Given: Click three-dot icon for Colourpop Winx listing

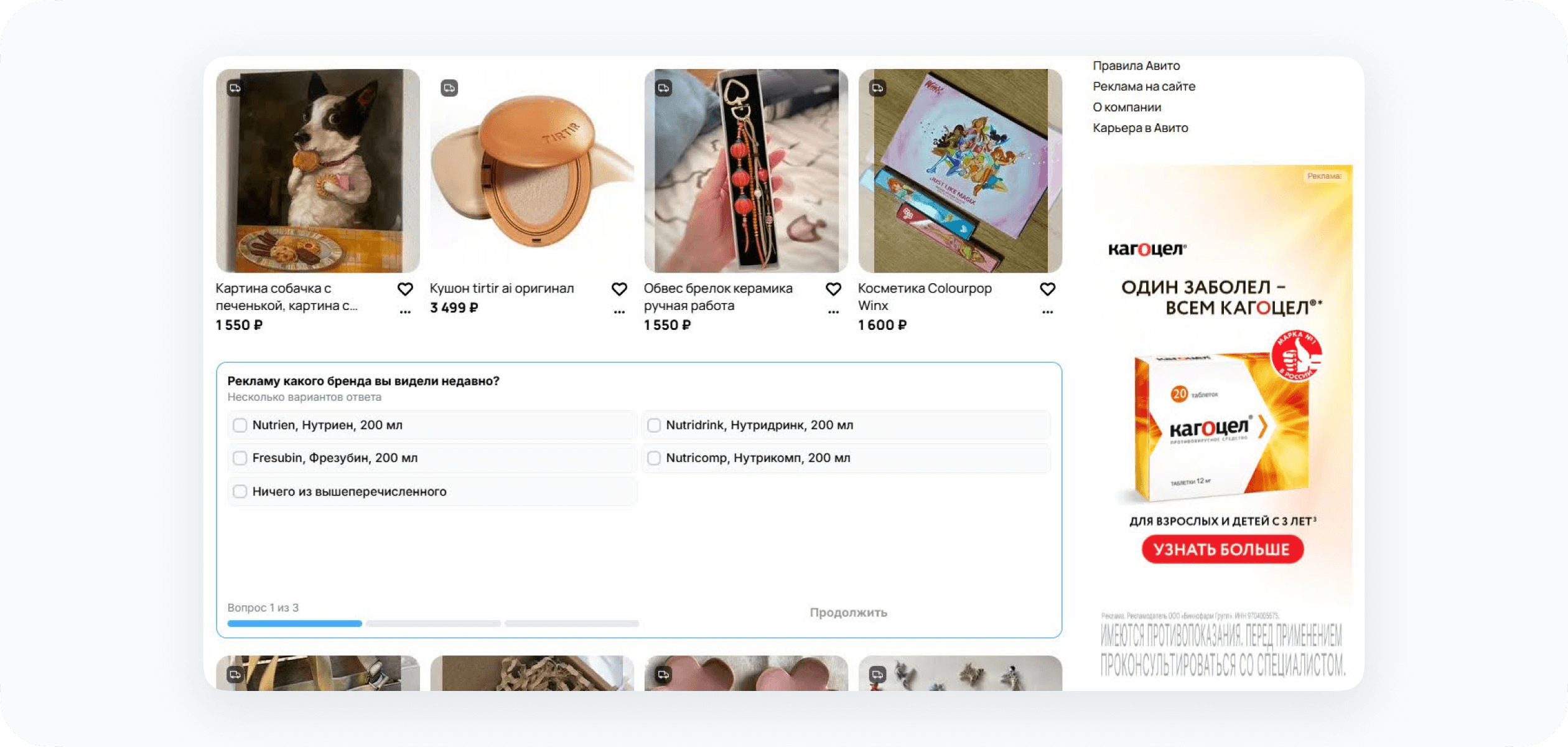Looking at the screenshot, I should click(x=1047, y=312).
